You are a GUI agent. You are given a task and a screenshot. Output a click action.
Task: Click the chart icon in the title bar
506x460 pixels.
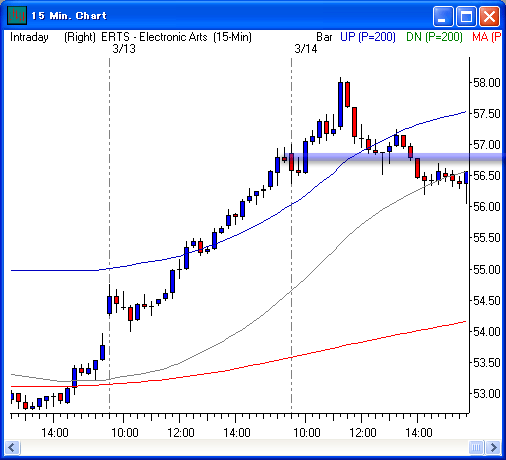tap(17, 15)
